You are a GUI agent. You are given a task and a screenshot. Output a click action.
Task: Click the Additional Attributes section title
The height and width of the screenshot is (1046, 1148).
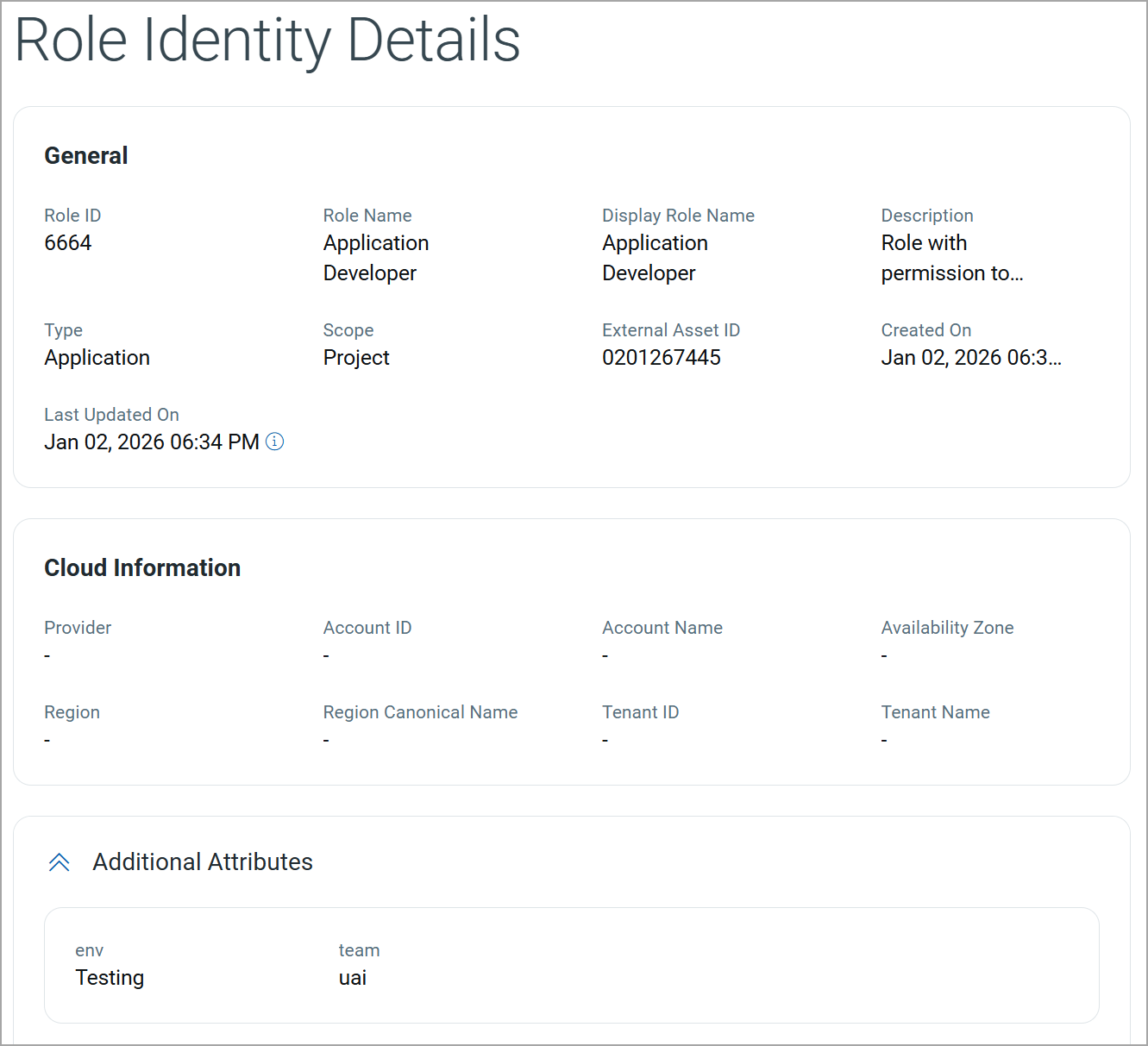tap(203, 862)
